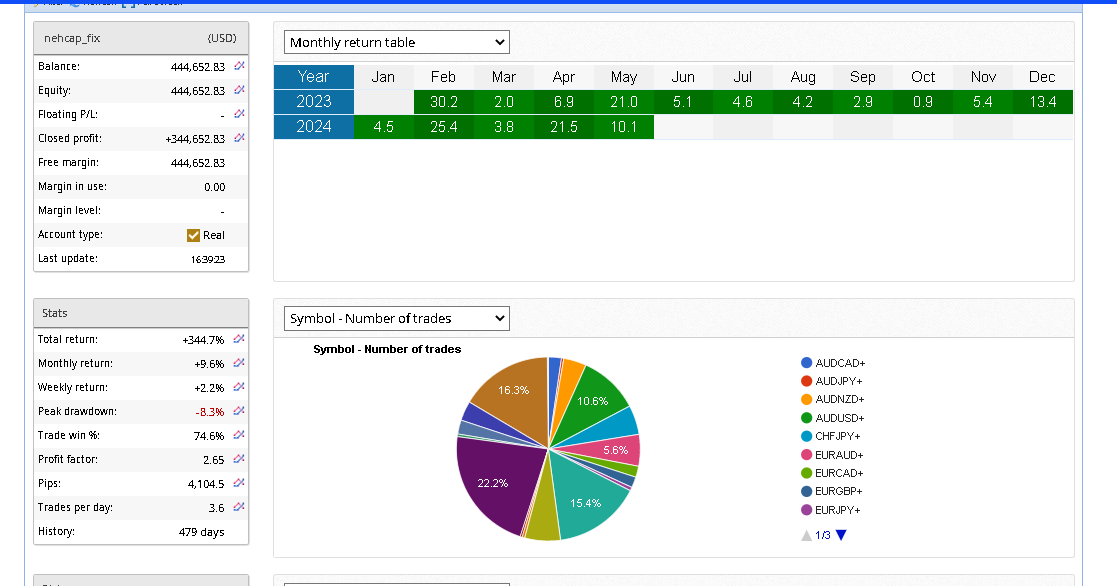Select AUDCAD+ legend color dot

pyautogui.click(x=806, y=363)
